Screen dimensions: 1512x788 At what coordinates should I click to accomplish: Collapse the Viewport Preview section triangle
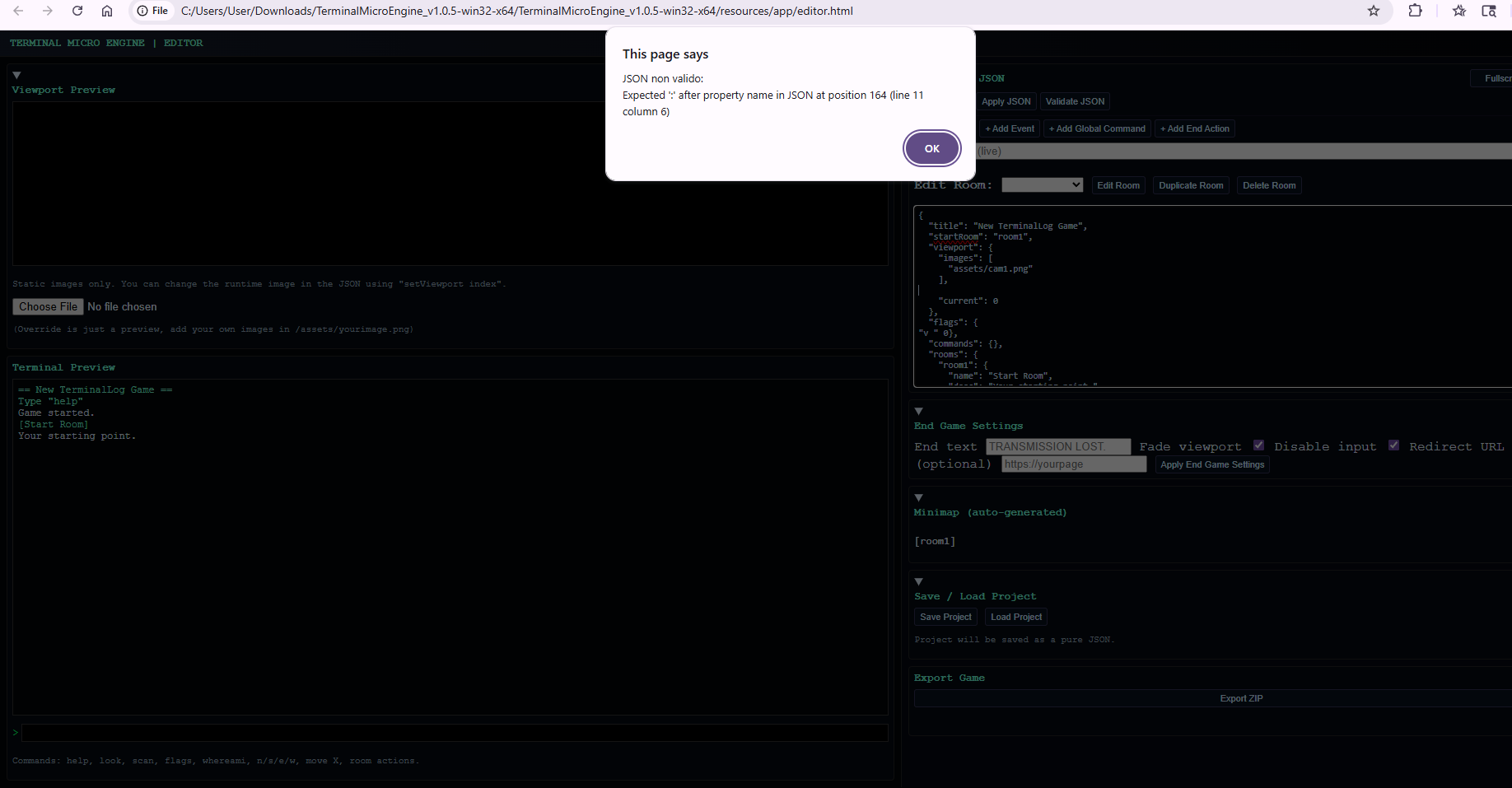pos(16,75)
